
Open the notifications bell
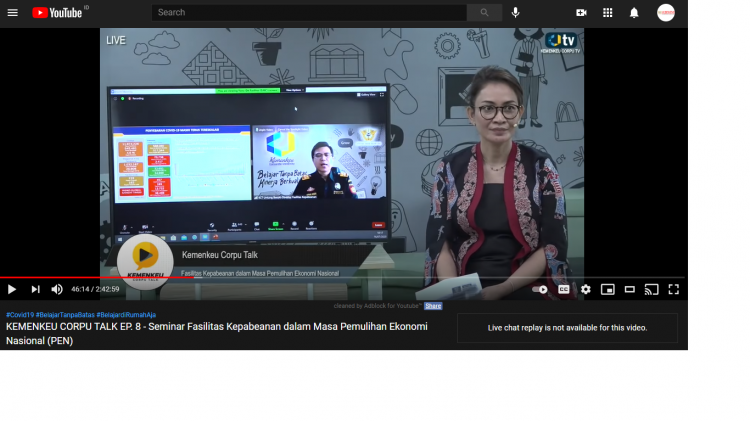(x=634, y=13)
